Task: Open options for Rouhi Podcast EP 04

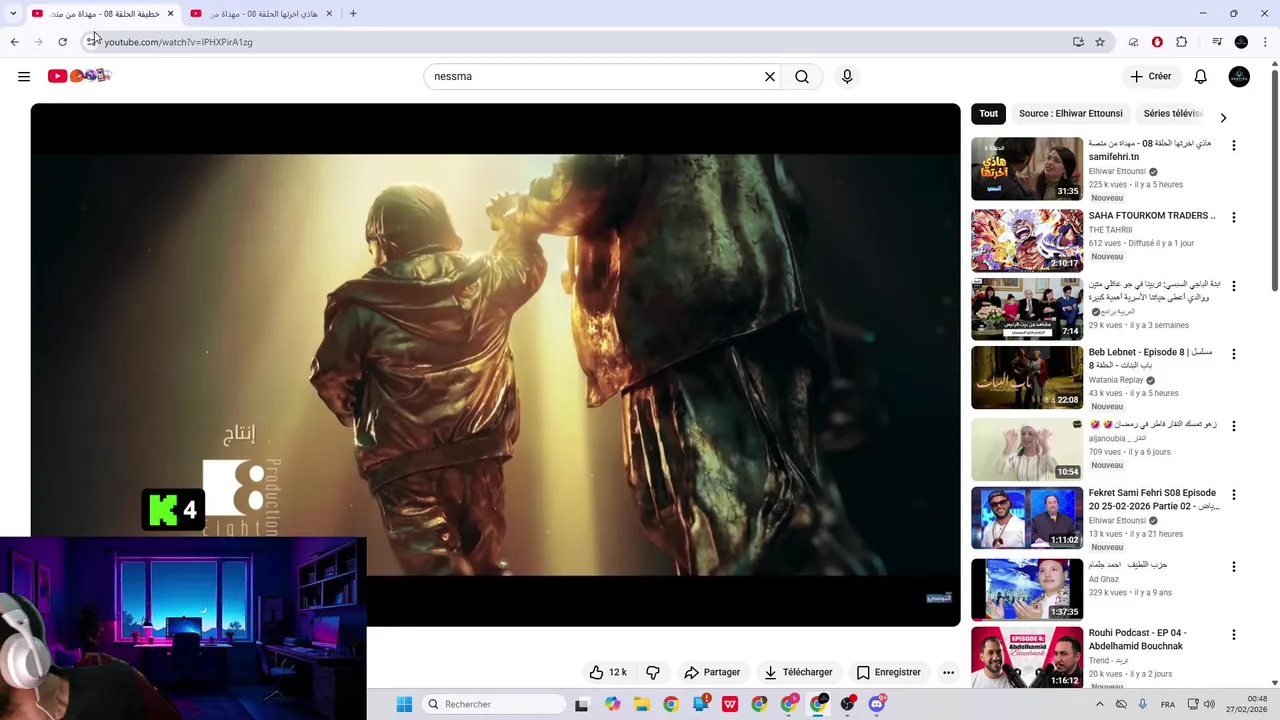Action: point(1233,634)
